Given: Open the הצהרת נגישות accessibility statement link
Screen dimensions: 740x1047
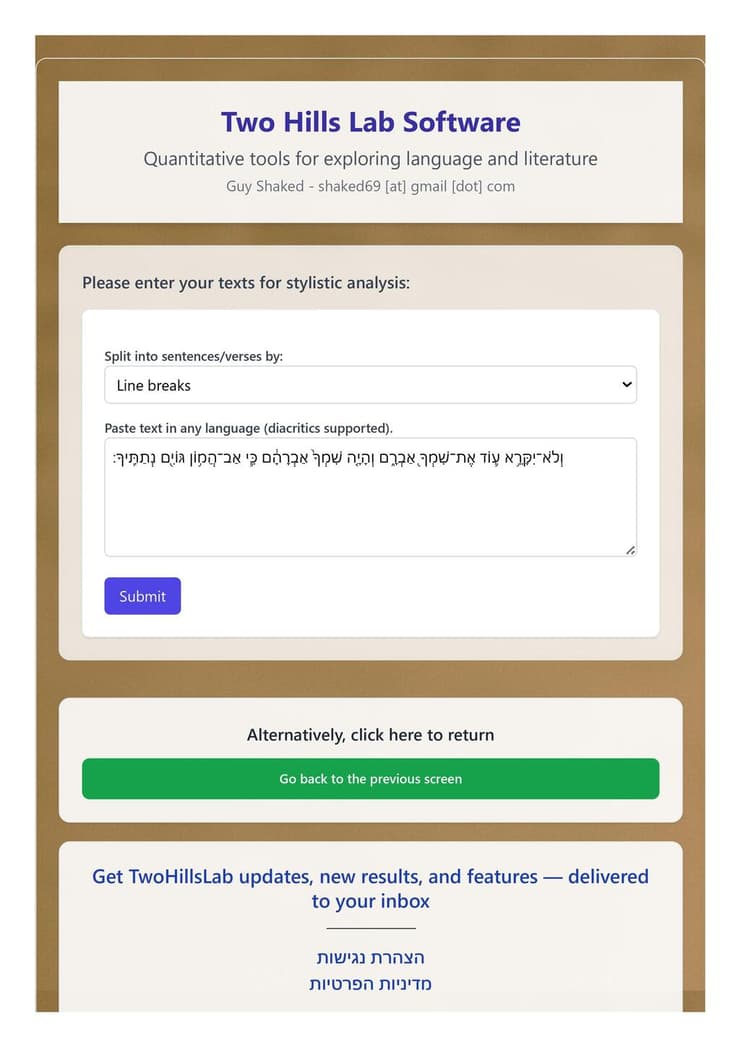Looking at the screenshot, I should point(370,958).
